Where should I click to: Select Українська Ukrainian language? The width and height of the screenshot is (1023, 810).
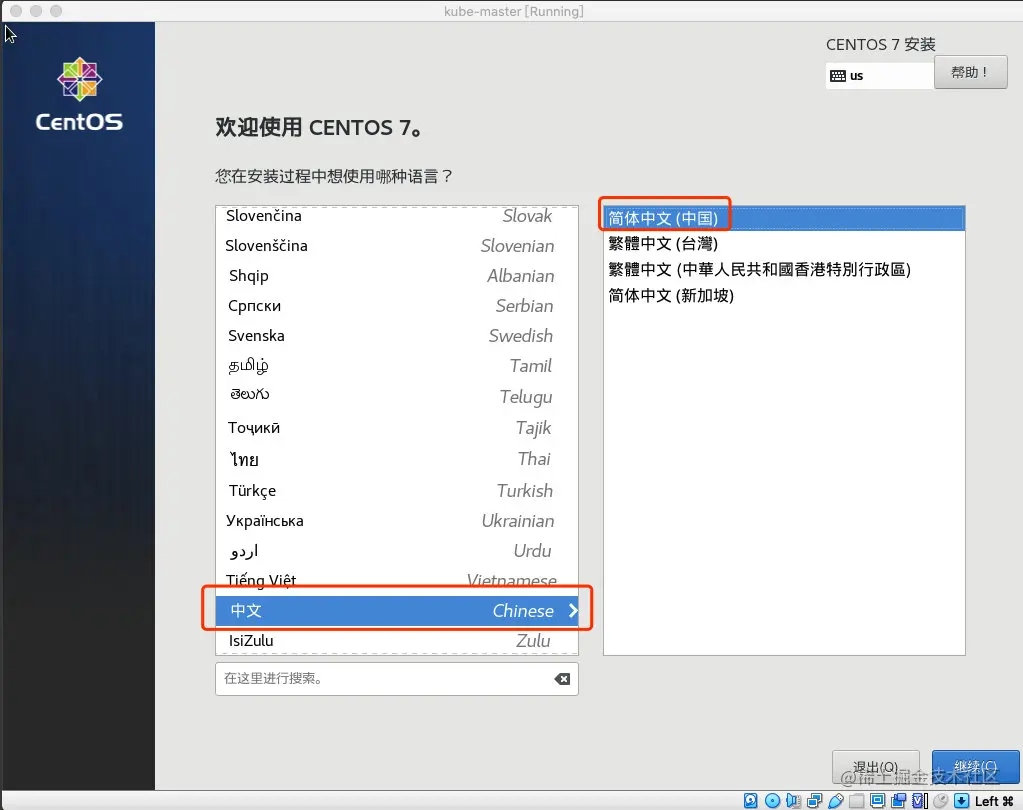click(x=397, y=520)
